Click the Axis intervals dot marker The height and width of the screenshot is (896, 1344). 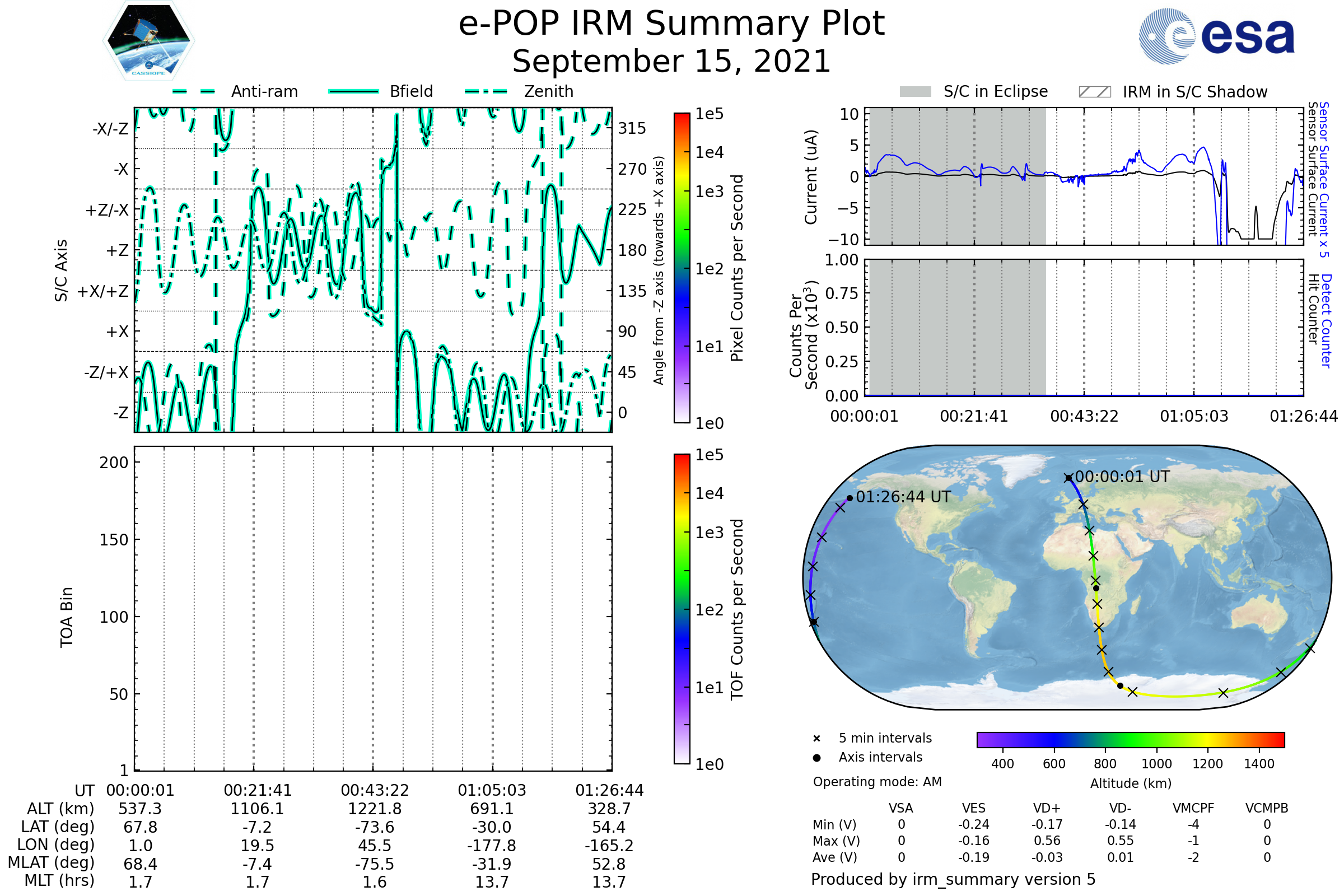coord(816,758)
